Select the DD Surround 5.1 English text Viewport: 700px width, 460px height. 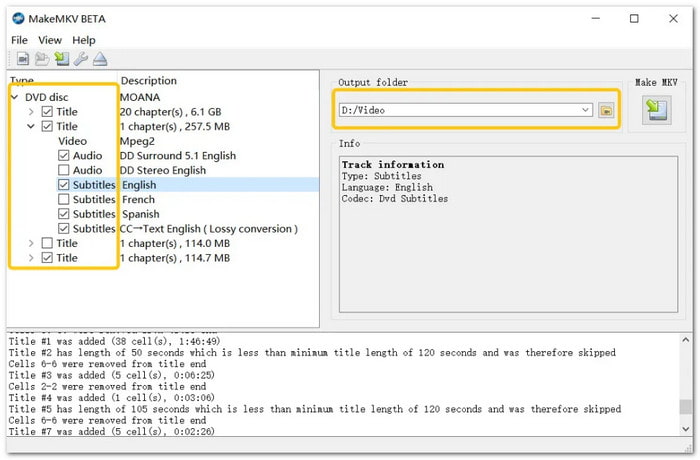[178, 156]
